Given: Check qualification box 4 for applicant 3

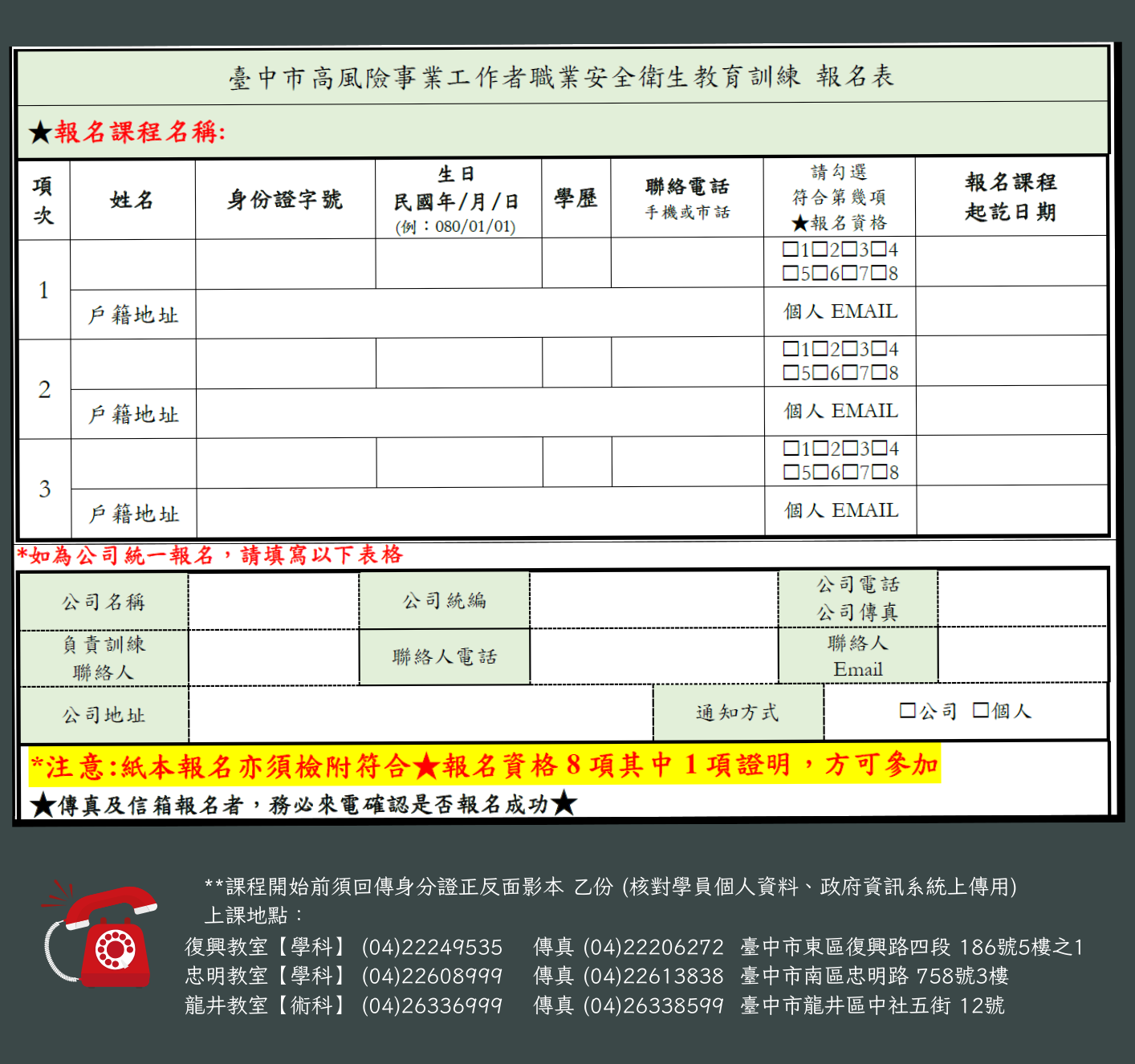Looking at the screenshot, I should (880, 449).
